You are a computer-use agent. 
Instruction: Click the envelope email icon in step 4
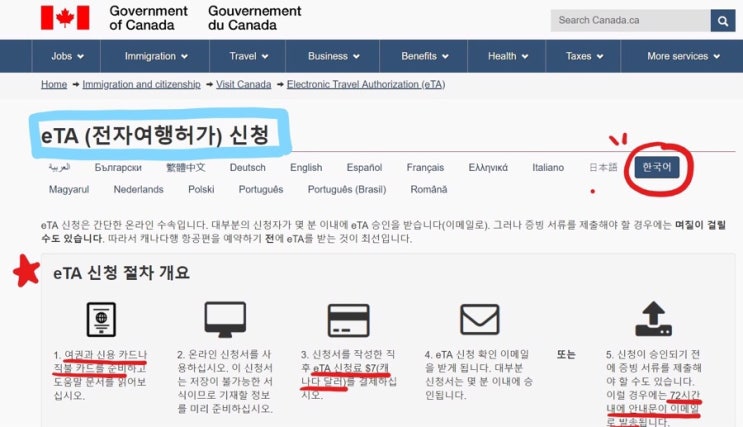pyautogui.click(x=480, y=319)
